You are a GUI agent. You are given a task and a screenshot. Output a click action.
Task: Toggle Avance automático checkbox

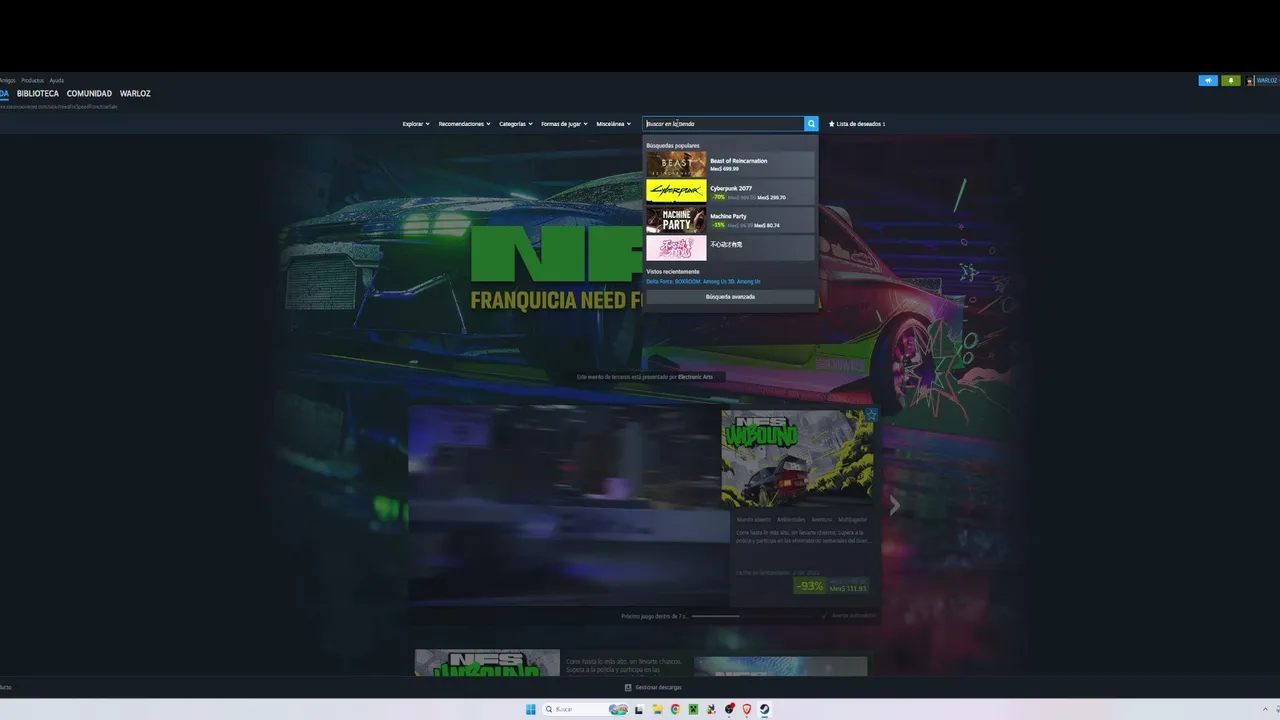click(849, 616)
